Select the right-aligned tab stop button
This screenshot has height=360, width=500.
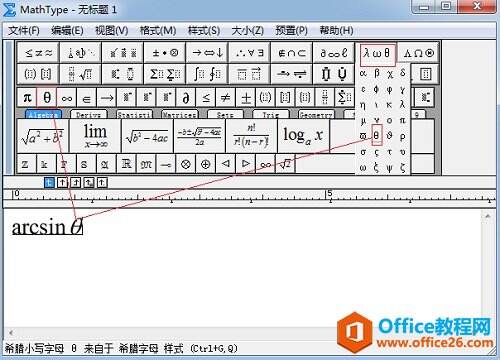point(76,182)
